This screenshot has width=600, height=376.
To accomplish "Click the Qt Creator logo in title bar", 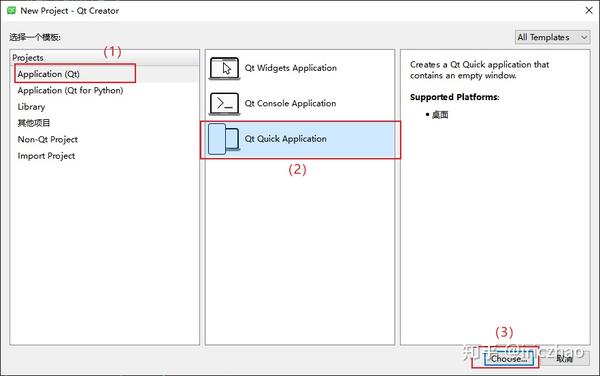I will (x=11, y=10).
